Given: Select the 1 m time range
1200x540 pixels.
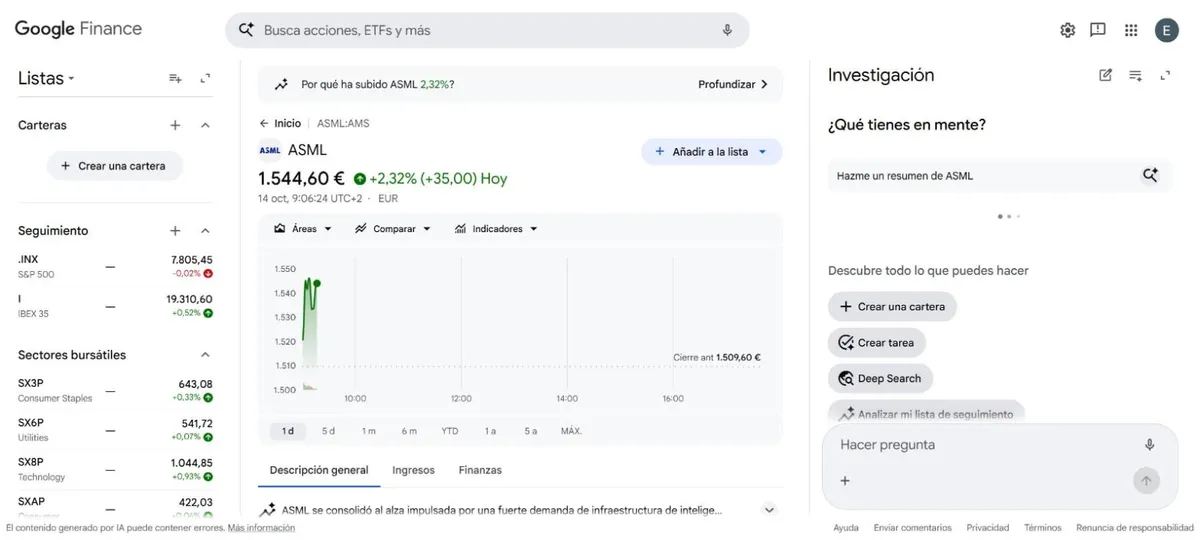Looking at the screenshot, I should 369,431.
